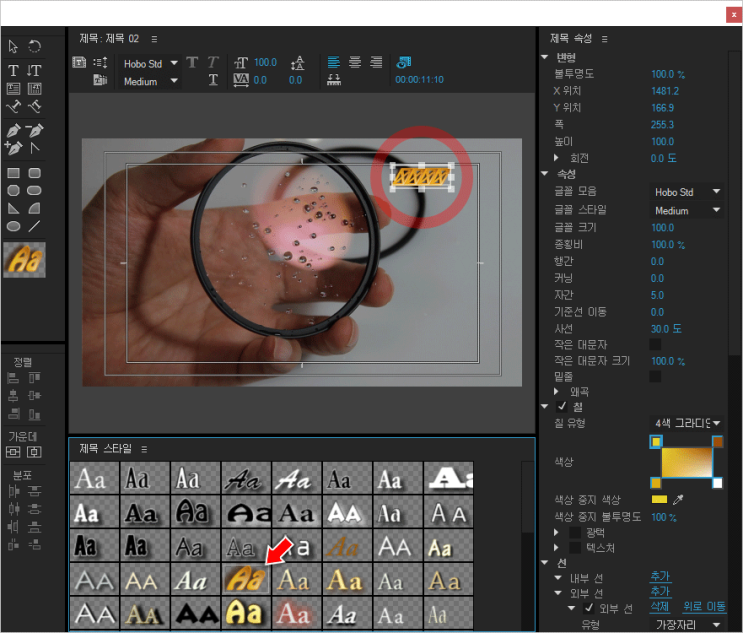Toggle Bold text formatting
The image size is (743, 633).
(x=192, y=63)
